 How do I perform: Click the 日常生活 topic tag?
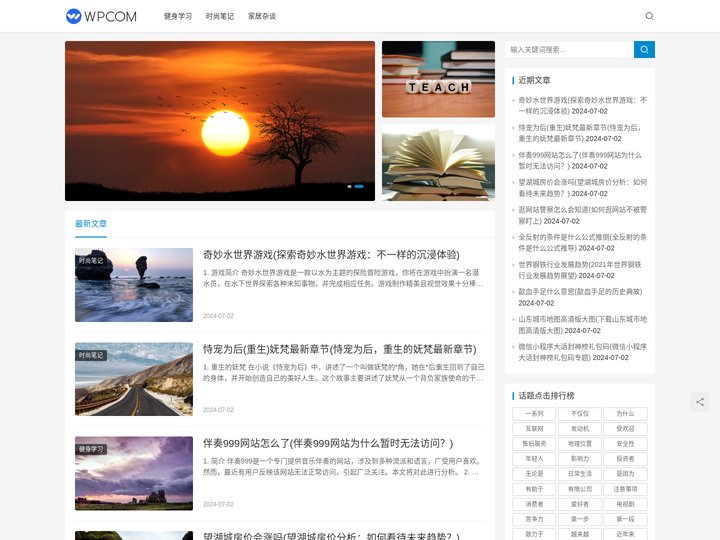point(579,474)
